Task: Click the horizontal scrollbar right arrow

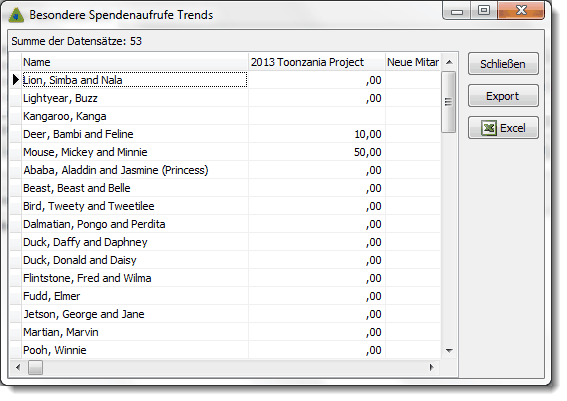Action: (x=432, y=367)
